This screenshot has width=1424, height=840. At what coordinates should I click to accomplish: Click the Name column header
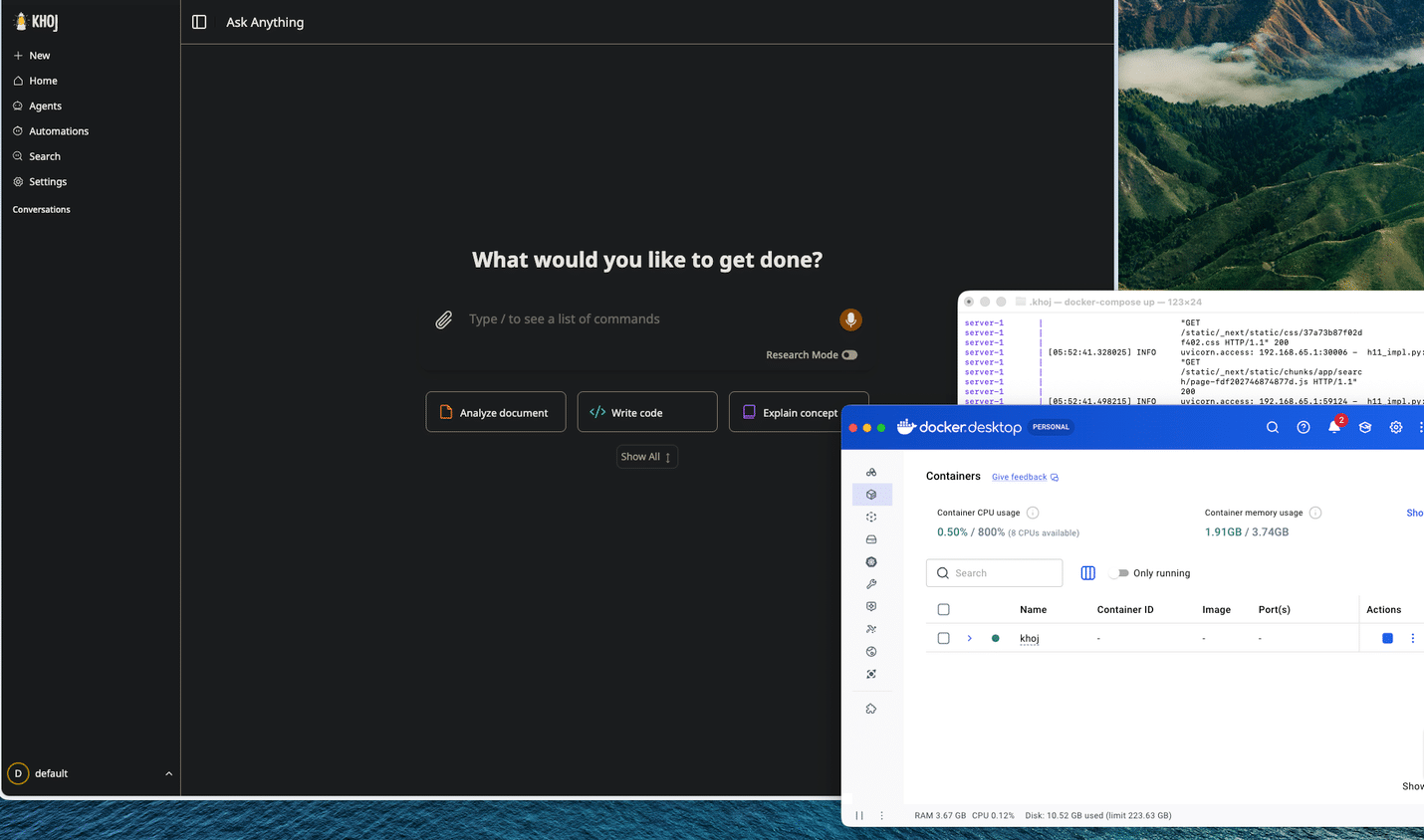pyautogui.click(x=1033, y=609)
